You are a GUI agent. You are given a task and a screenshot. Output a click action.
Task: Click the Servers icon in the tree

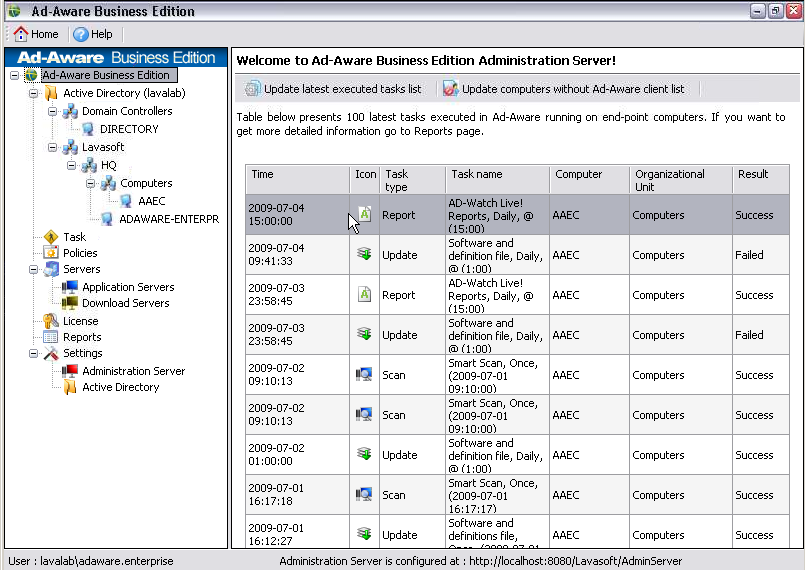51,269
